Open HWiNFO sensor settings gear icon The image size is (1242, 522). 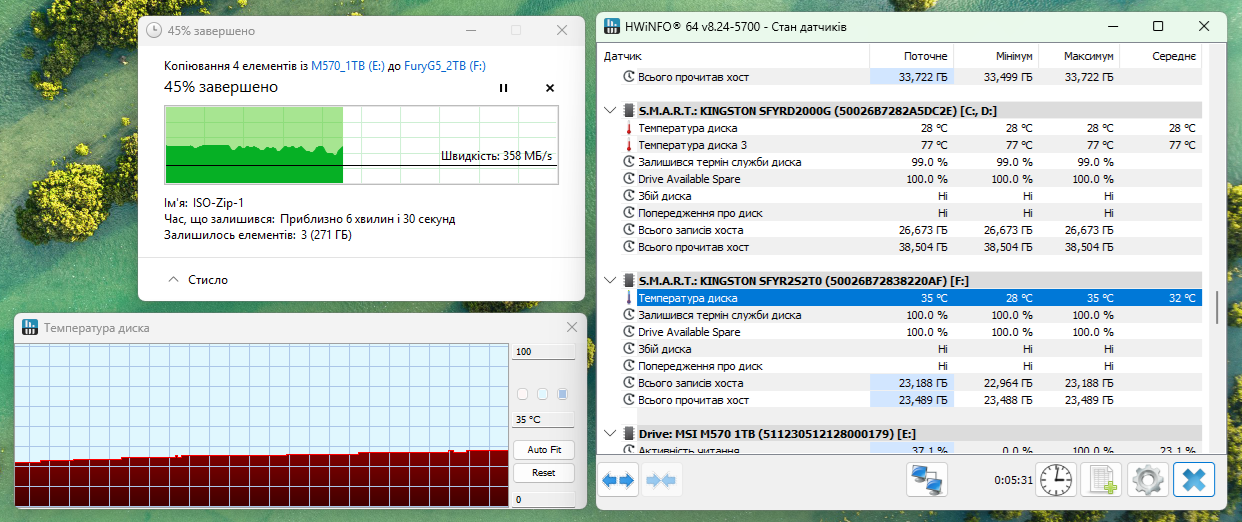[1147, 481]
